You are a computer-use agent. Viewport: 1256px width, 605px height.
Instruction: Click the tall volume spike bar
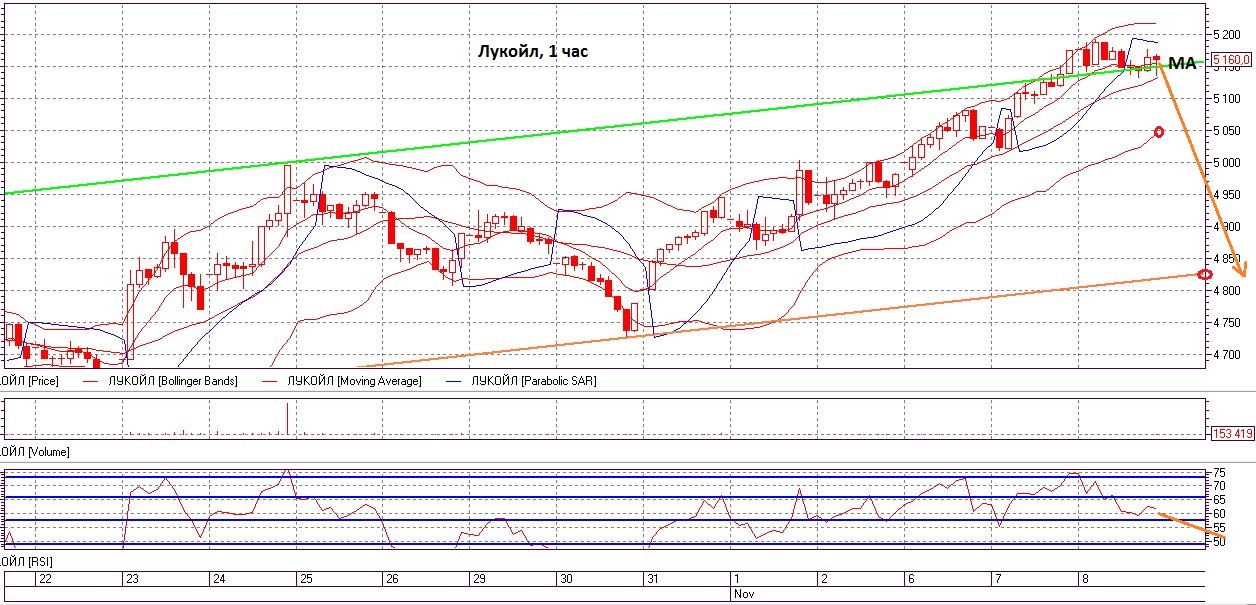point(288,419)
